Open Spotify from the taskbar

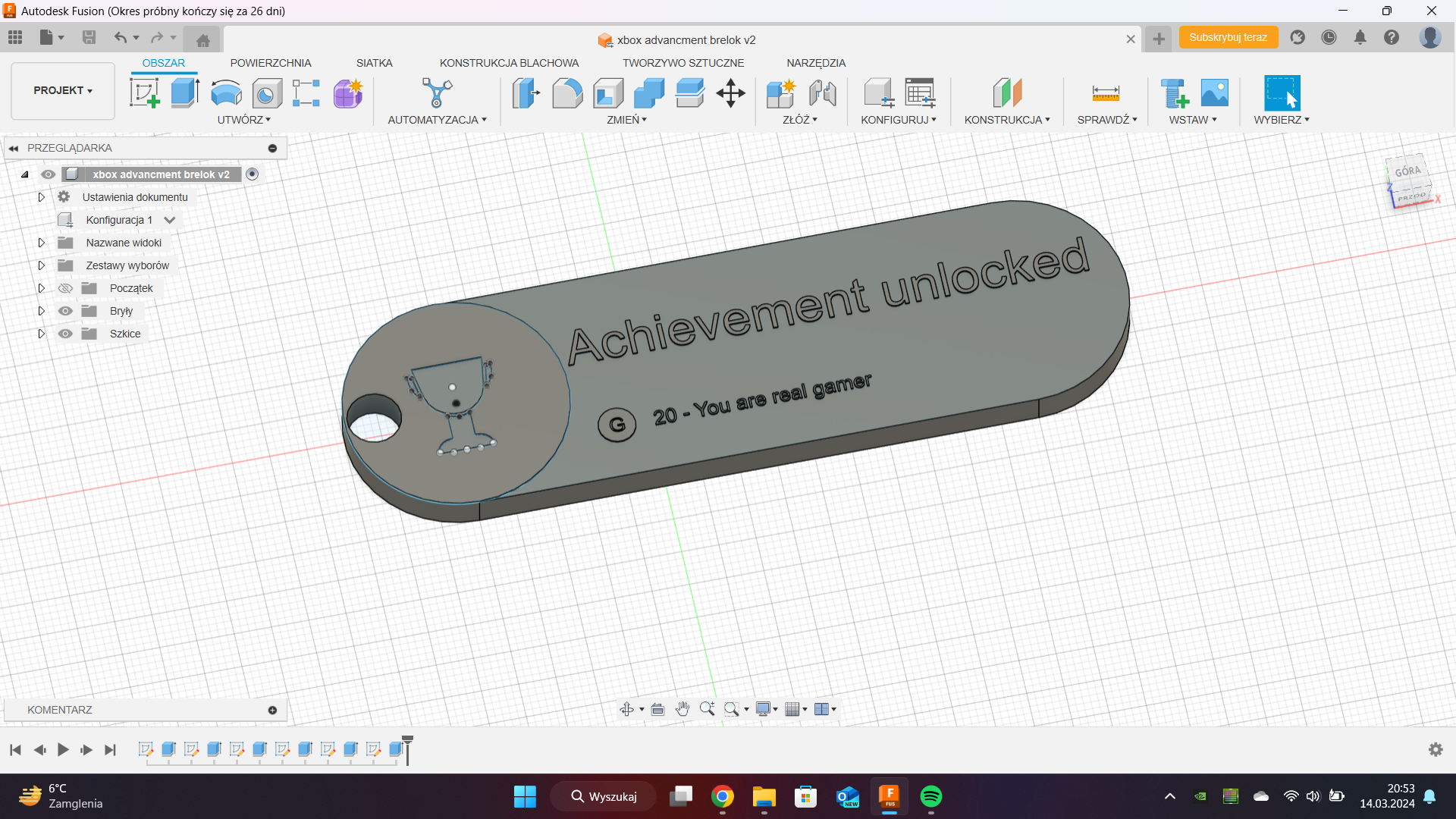coord(930,796)
